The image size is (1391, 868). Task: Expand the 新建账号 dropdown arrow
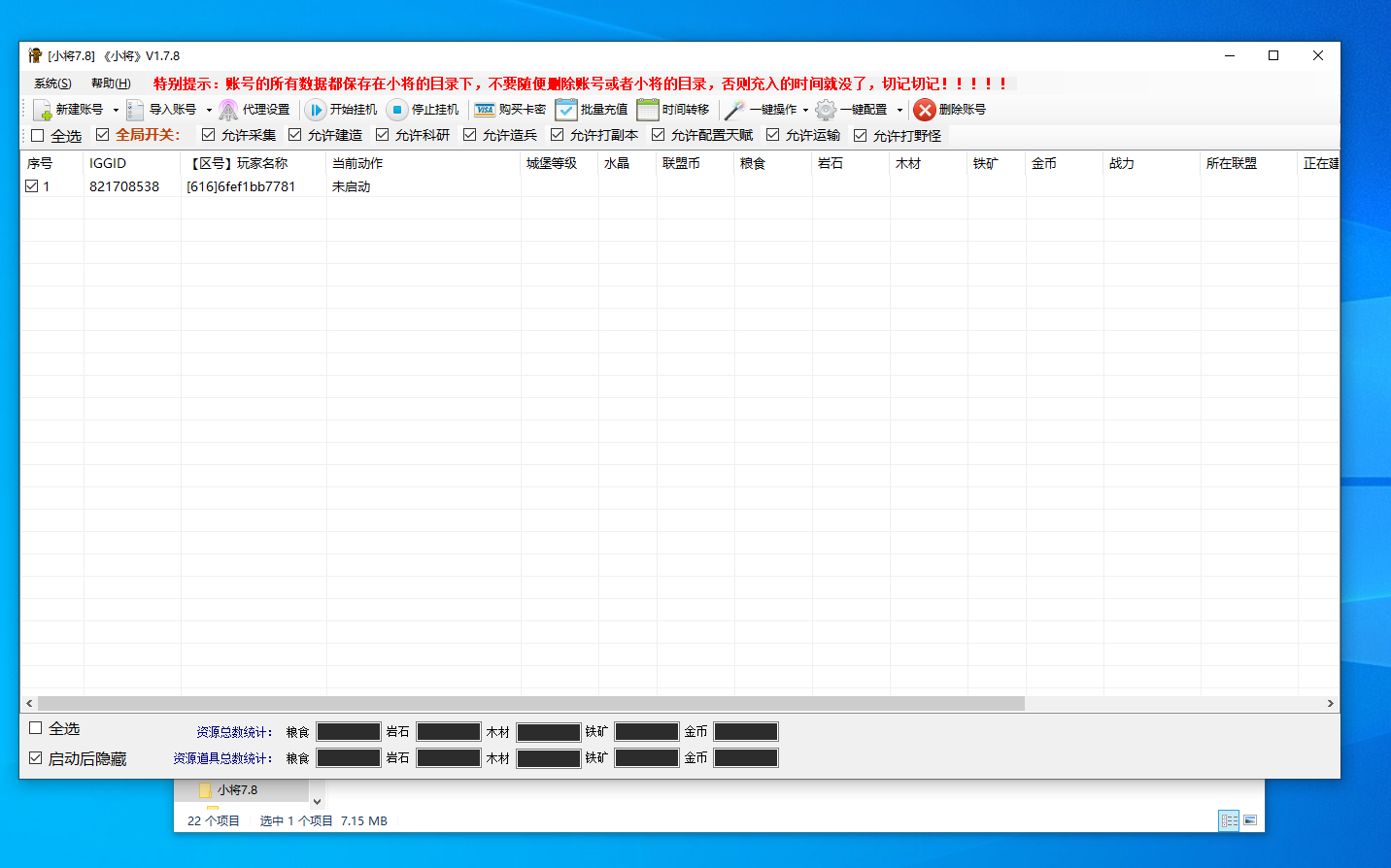(x=115, y=110)
